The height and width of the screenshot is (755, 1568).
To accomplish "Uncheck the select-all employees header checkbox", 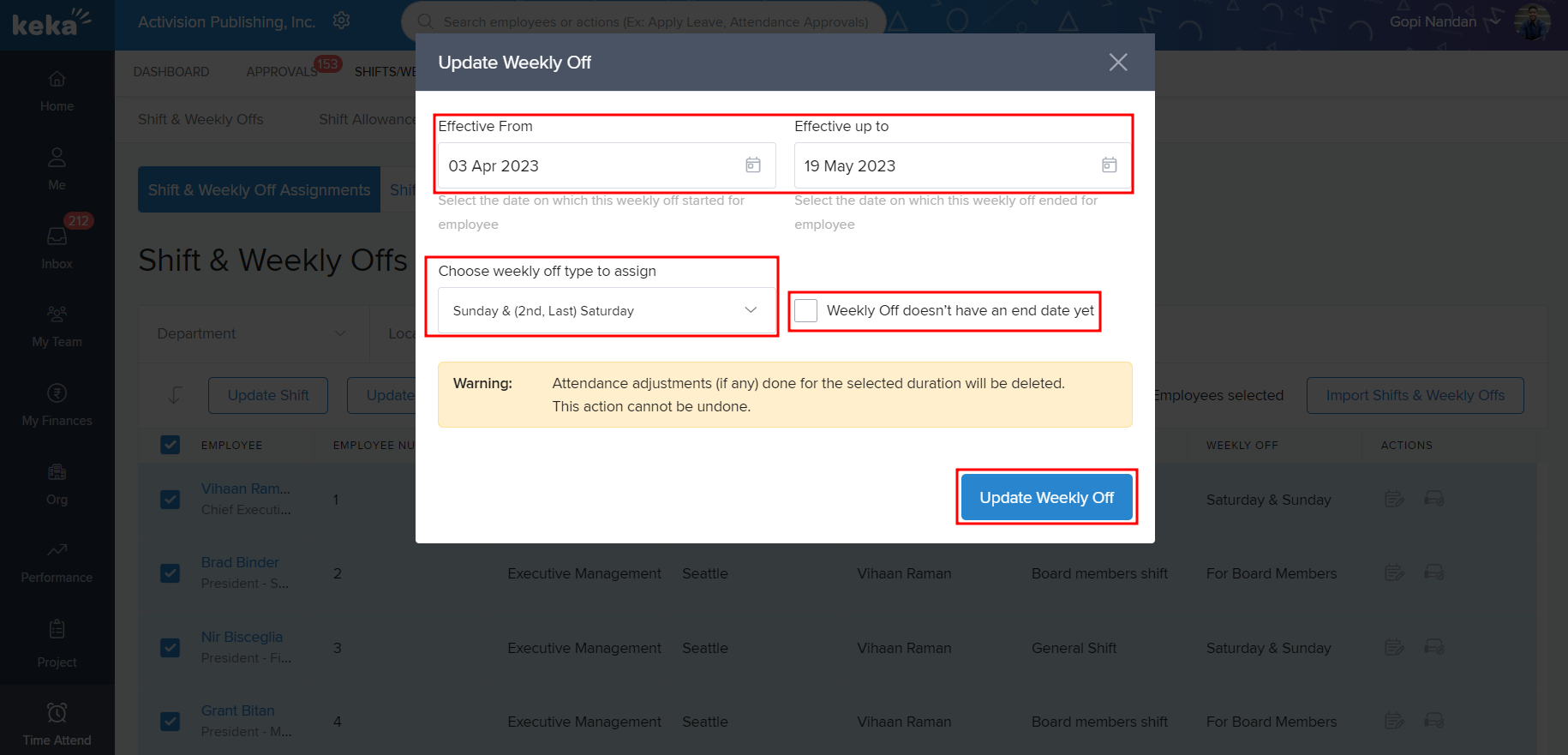I will [x=171, y=445].
